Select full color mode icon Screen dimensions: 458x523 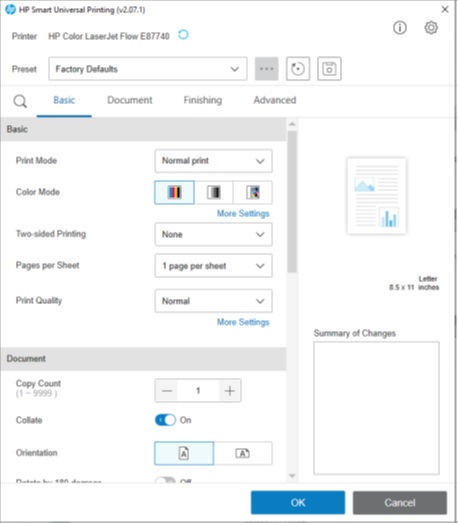[174, 192]
